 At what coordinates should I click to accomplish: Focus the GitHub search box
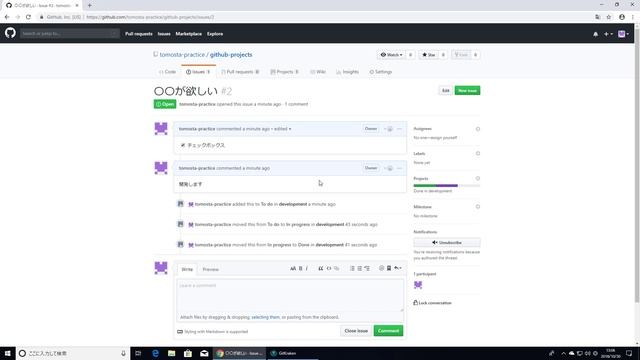(x=69, y=33)
